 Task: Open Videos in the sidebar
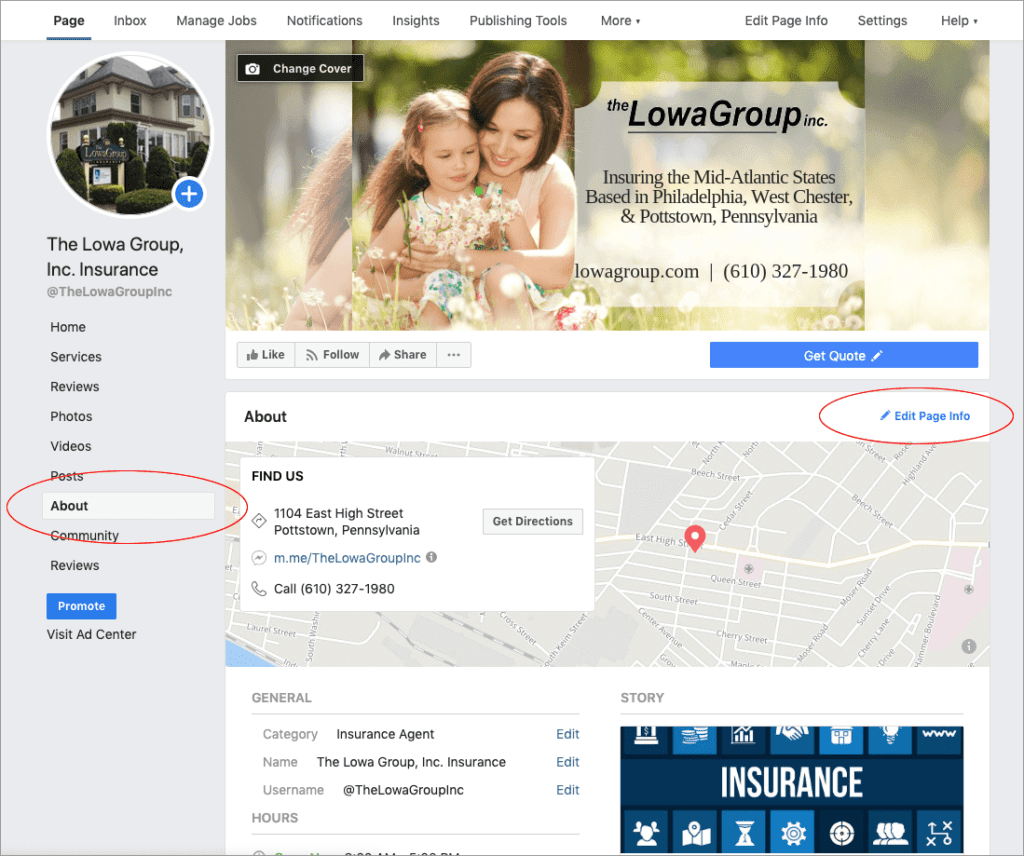(x=71, y=447)
